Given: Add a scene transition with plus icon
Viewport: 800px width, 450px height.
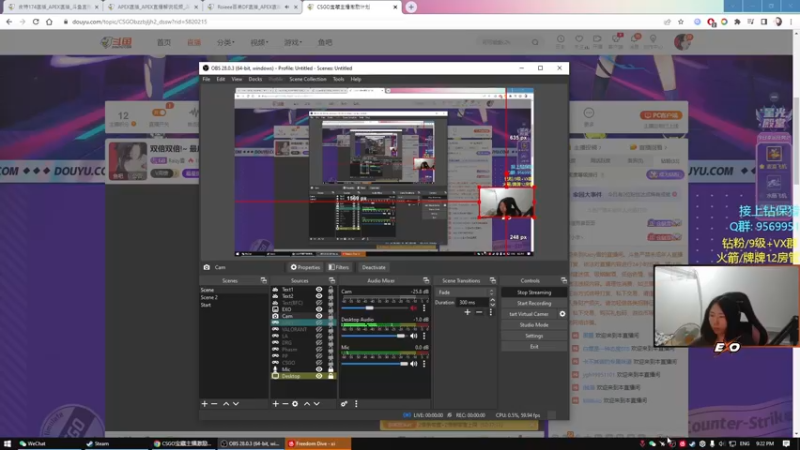Looking at the screenshot, I should pos(467,312).
